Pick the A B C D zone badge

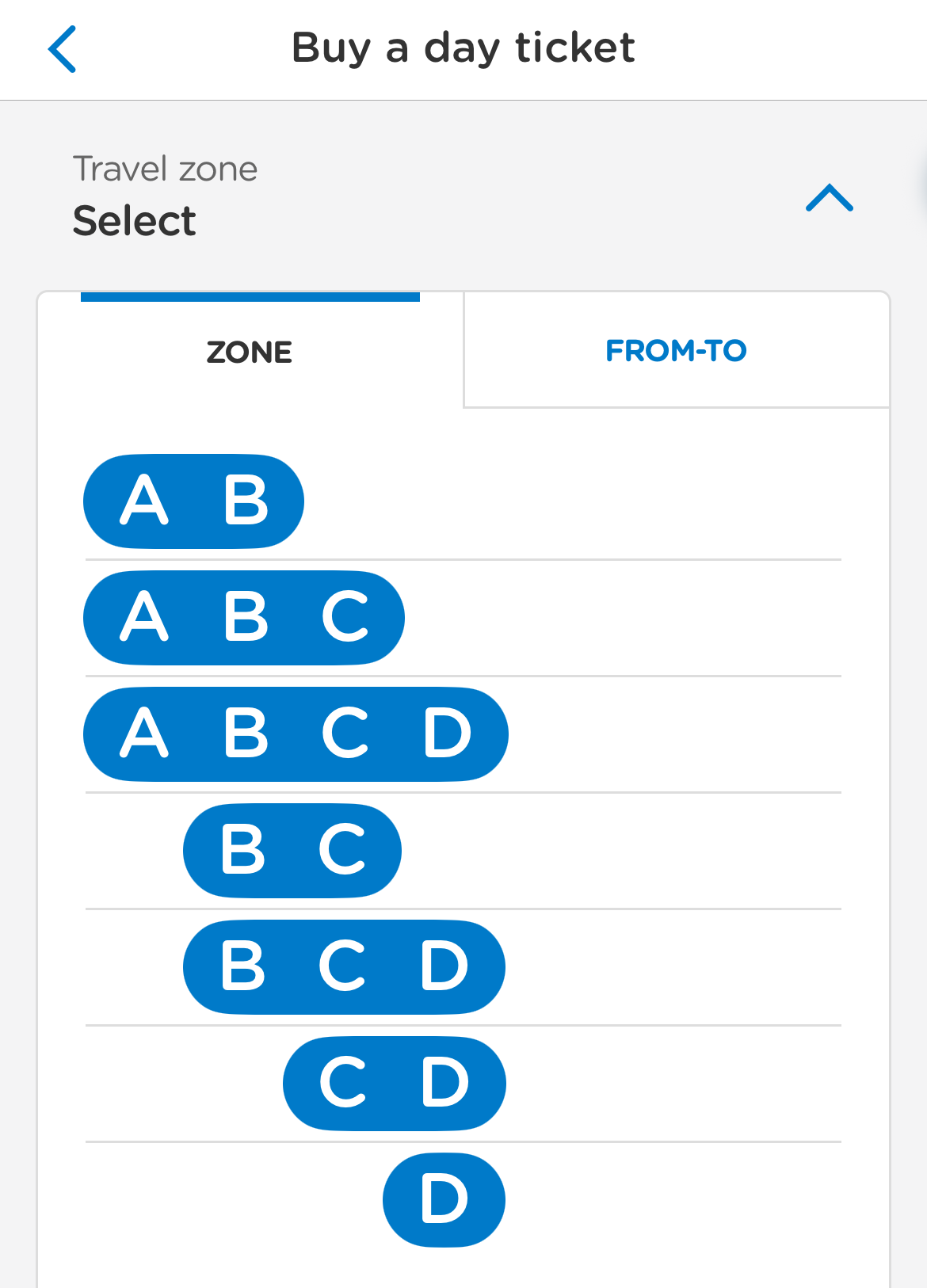click(x=296, y=734)
